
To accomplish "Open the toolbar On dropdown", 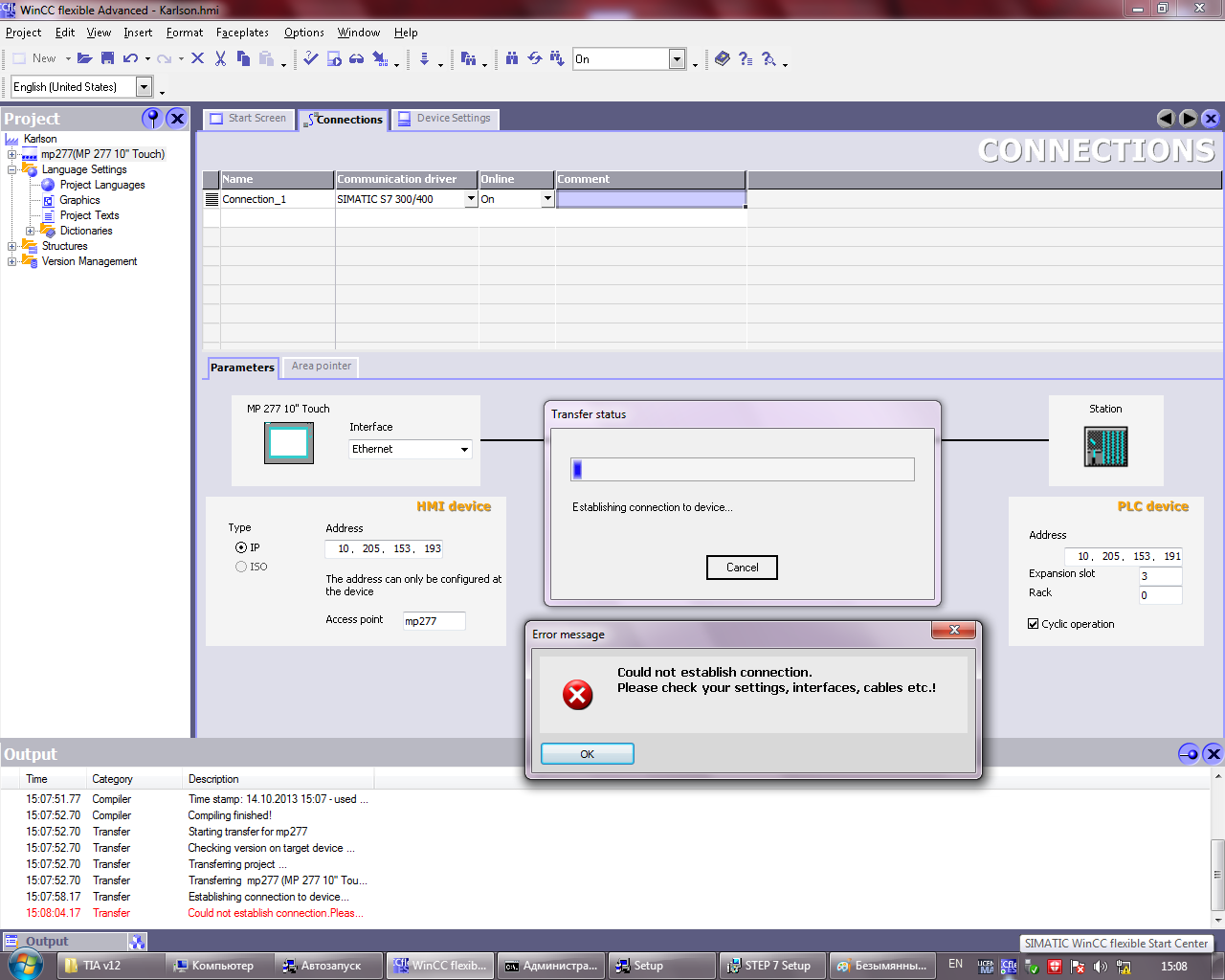I will point(678,59).
